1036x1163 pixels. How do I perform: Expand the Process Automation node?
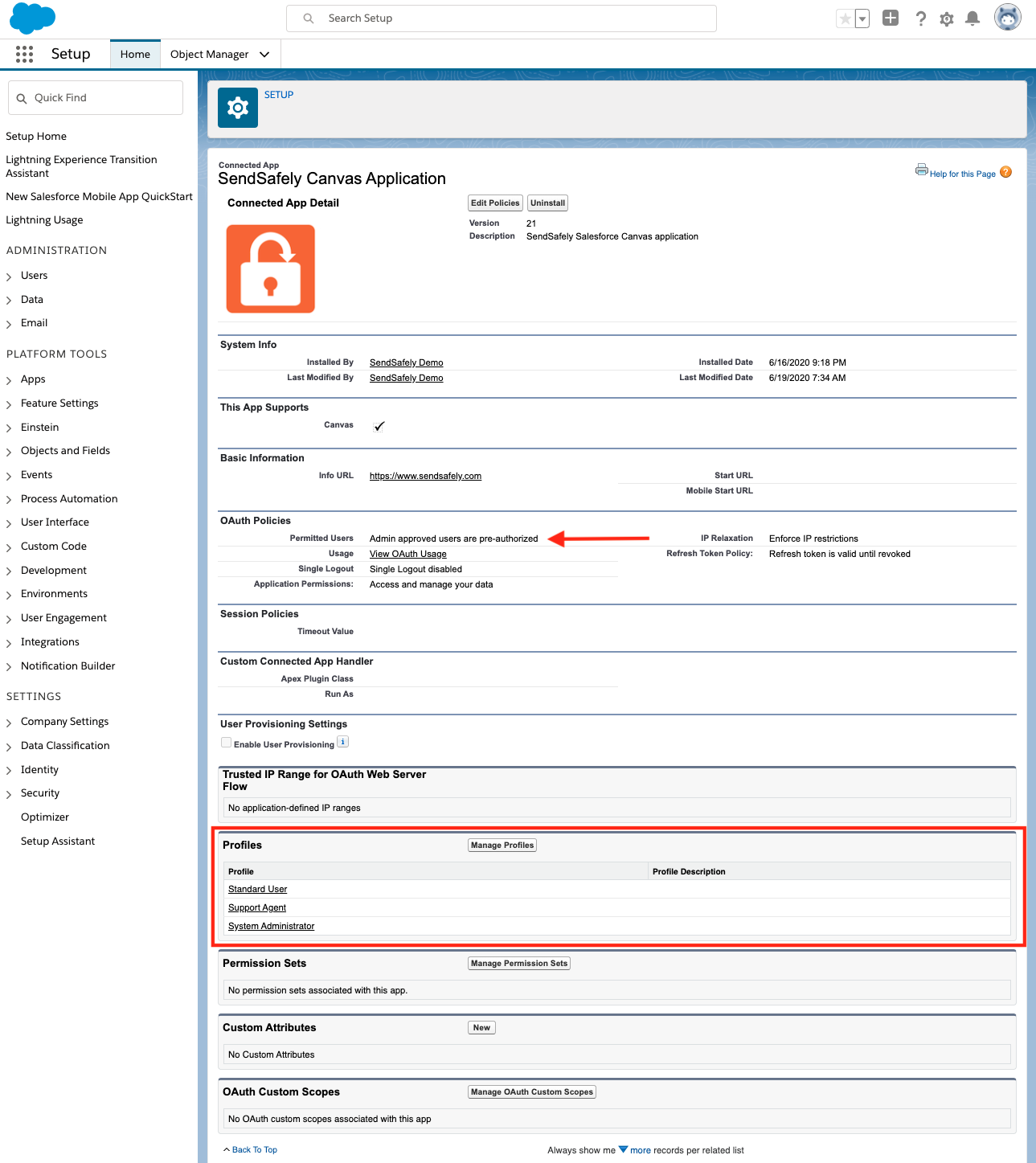[9, 500]
